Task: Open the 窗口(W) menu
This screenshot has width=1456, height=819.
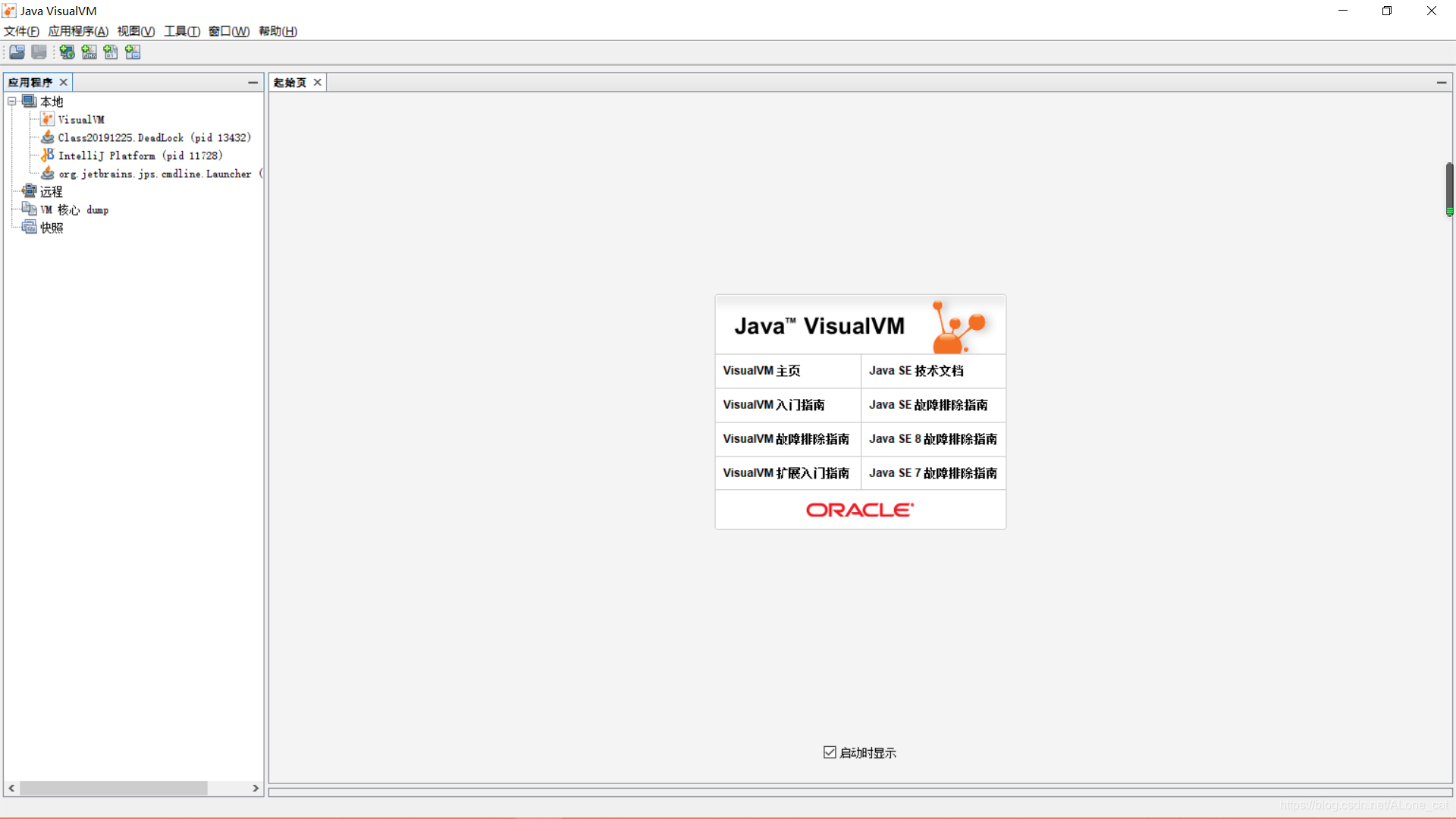Action: coord(229,31)
